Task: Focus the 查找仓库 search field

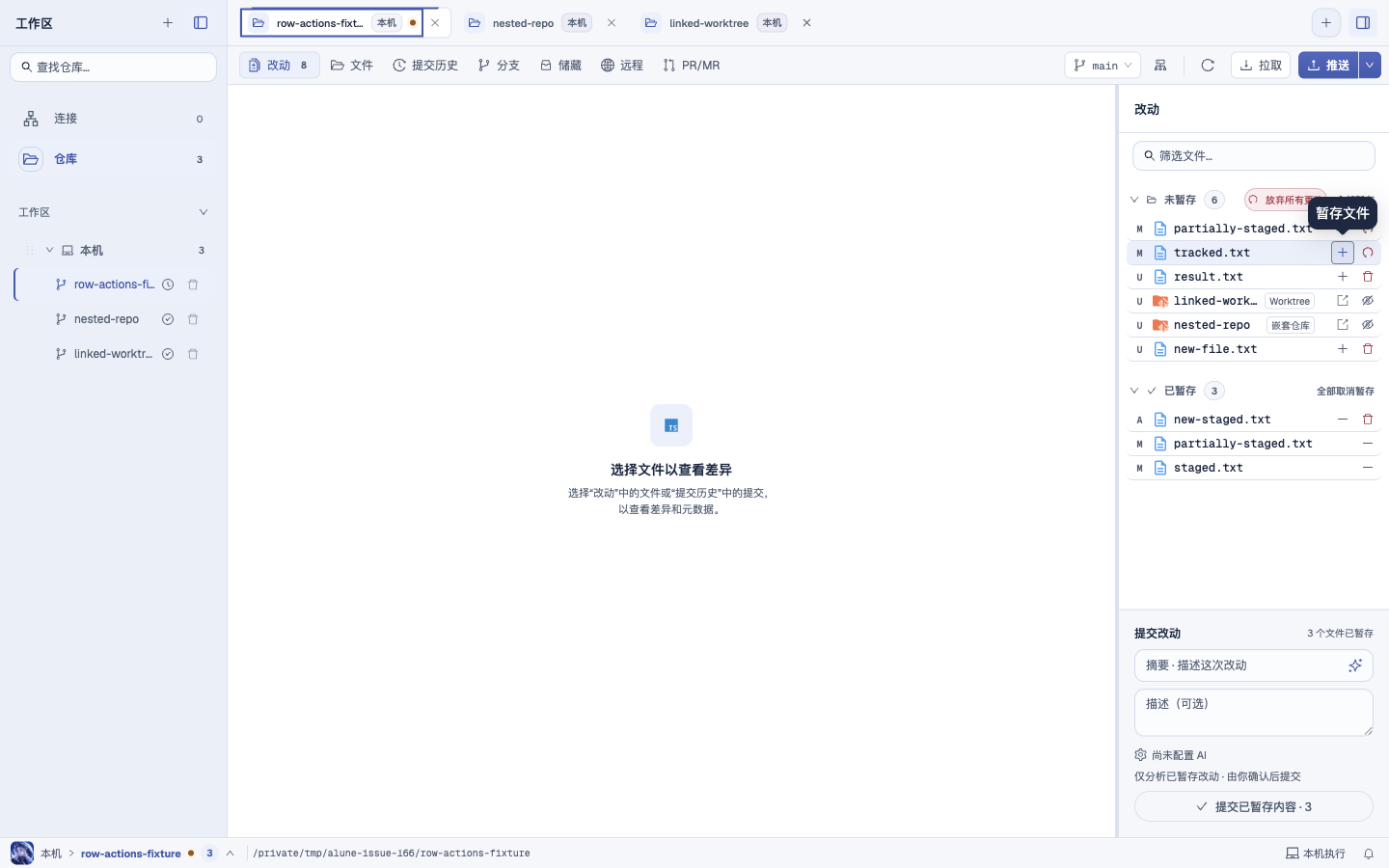Action: click(113, 68)
